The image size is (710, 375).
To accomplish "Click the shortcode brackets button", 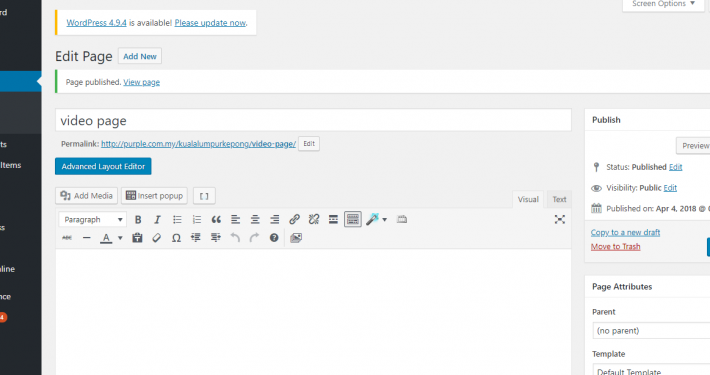I will pos(204,196).
